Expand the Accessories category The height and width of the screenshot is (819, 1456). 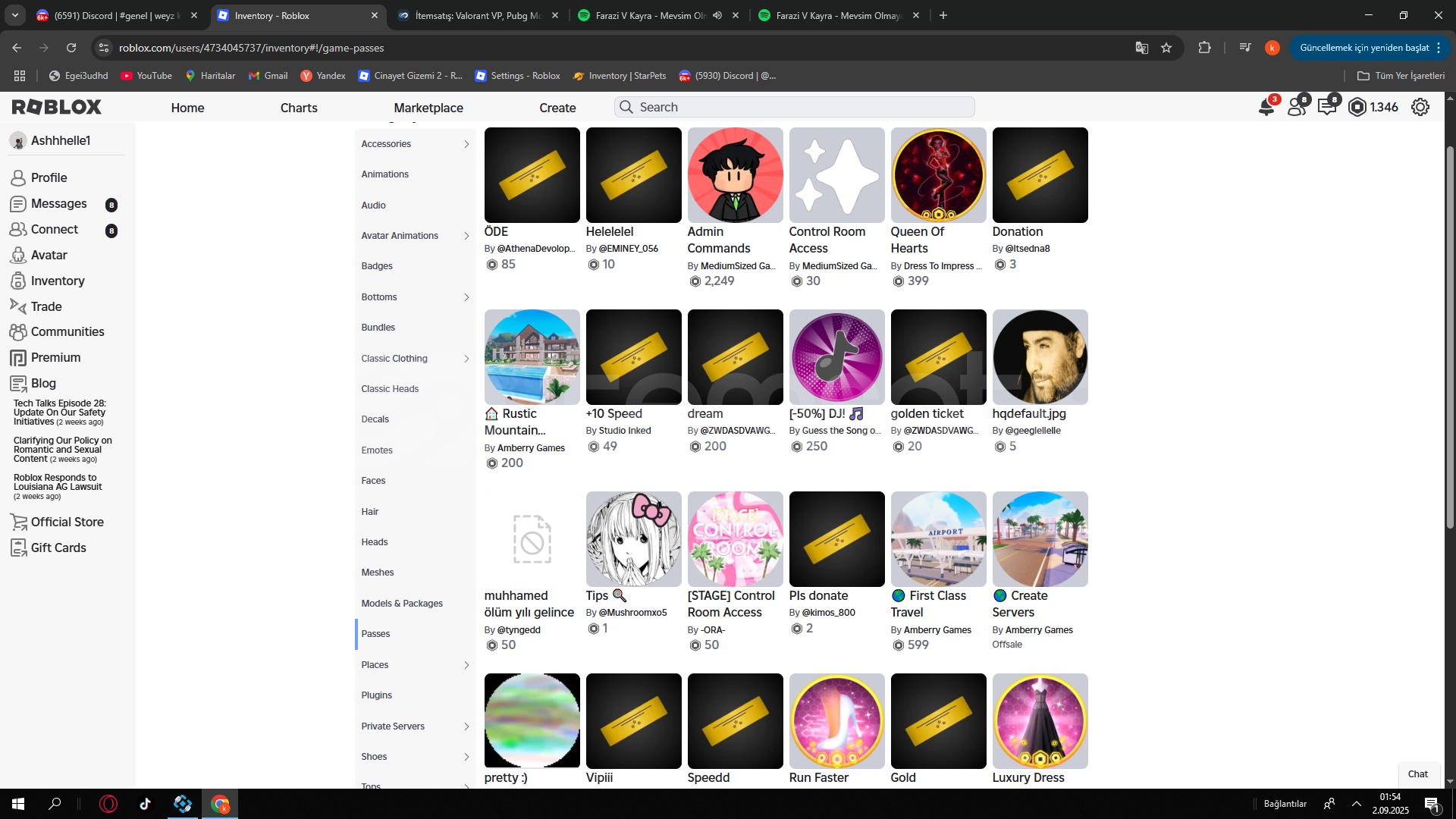(466, 144)
